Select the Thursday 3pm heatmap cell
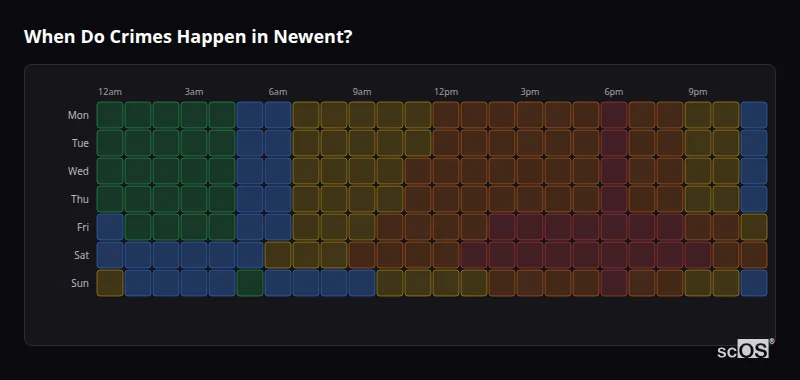 coord(530,199)
